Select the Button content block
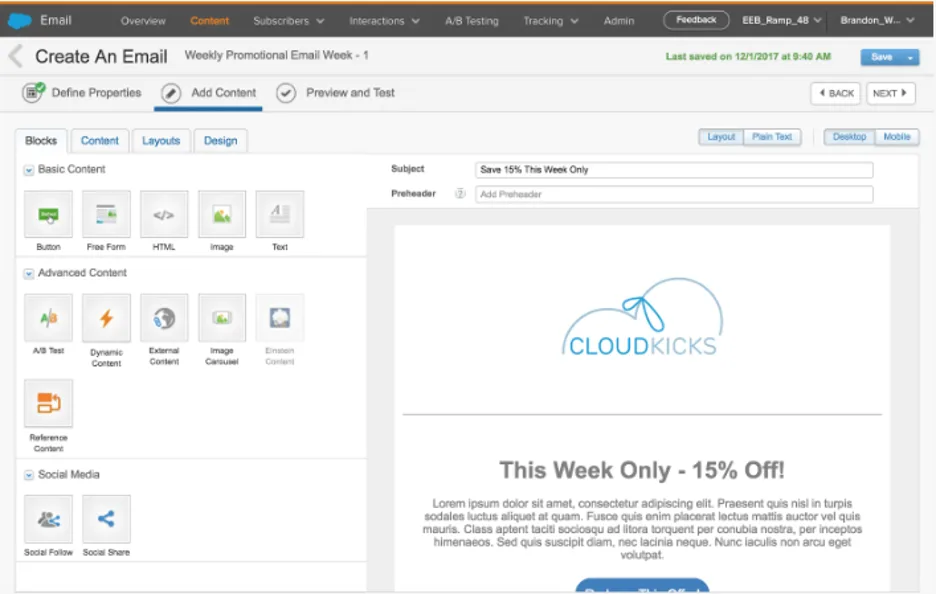This screenshot has width=936, height=594. click(48, 214)
